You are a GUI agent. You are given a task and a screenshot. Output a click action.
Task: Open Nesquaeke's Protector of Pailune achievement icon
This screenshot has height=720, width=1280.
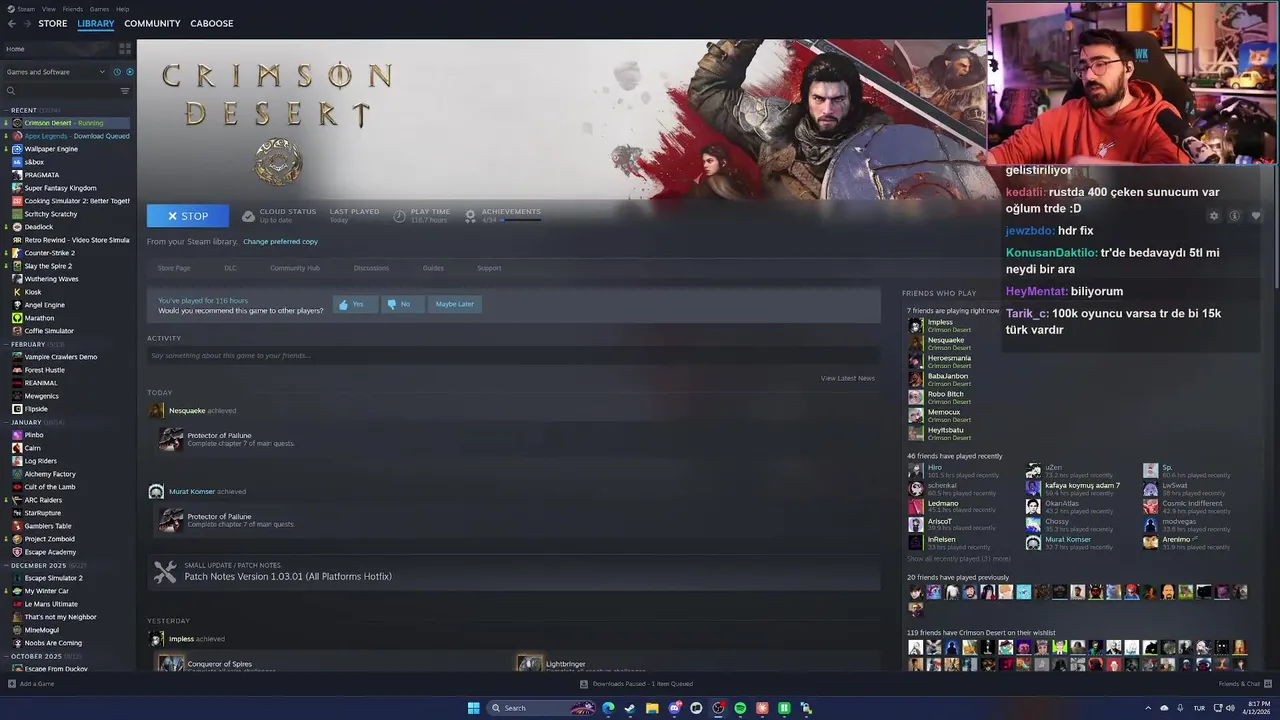[171, 439]
